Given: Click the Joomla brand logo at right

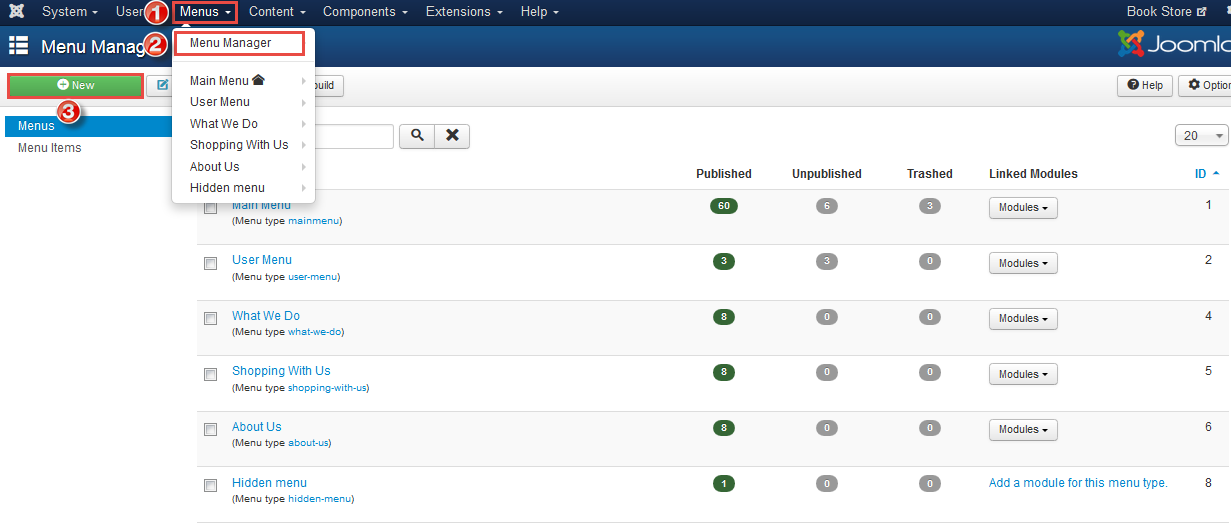Looking at the screenshot, I should [x=1174, y=44].
